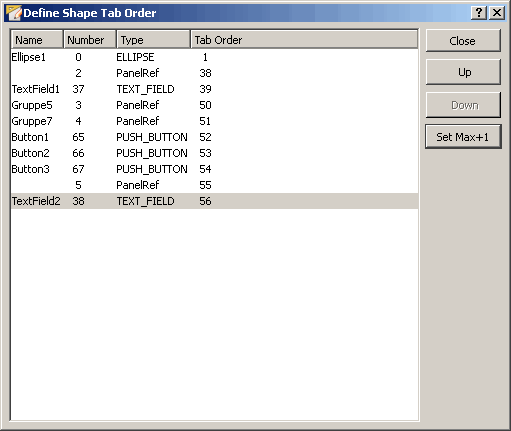Screen dimensions: 511x431
Task: Close the dialog with the X icon
Action: coord(497,13)
